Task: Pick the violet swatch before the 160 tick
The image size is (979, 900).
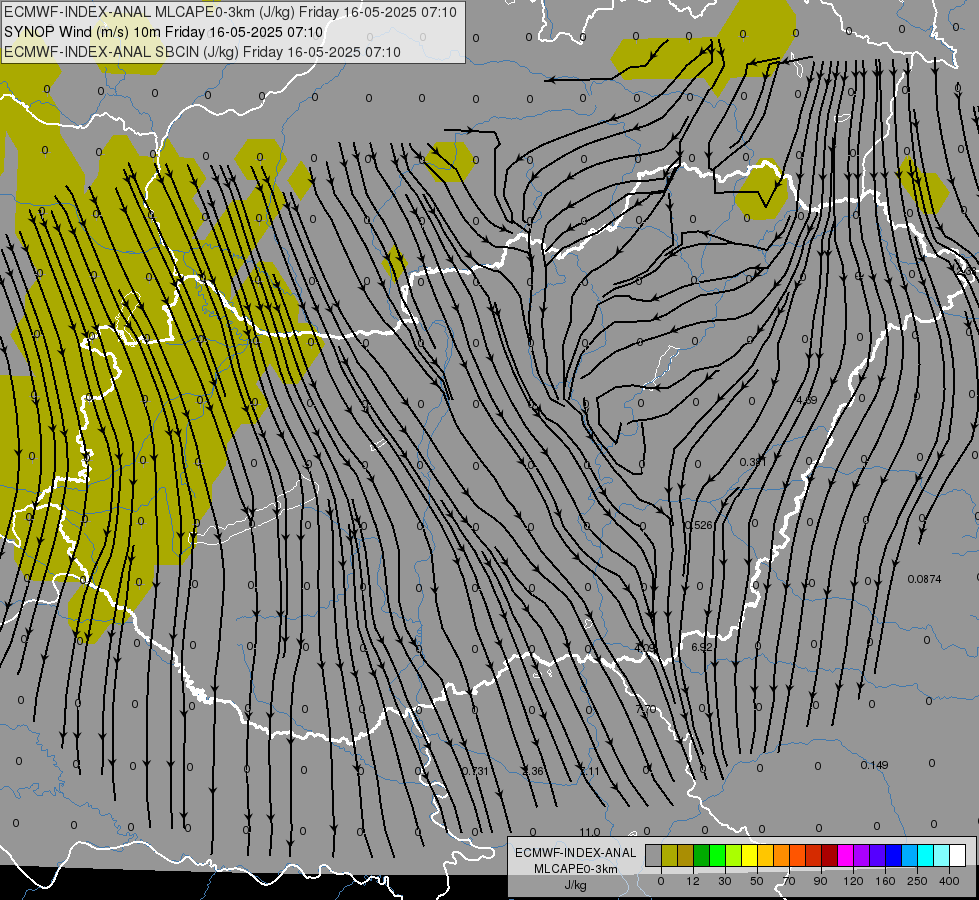Action: click(878, 855)
